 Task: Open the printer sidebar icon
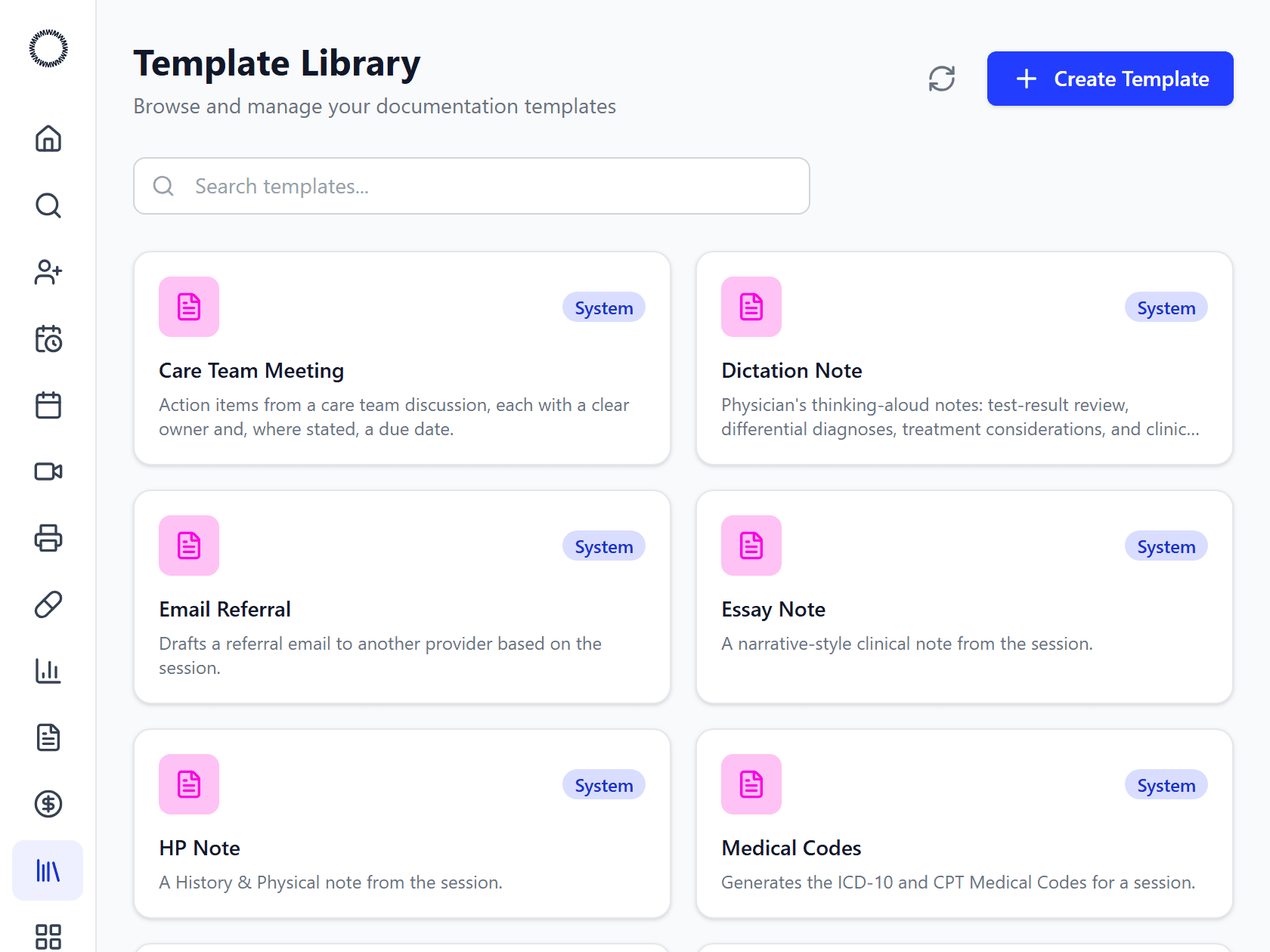48,538
